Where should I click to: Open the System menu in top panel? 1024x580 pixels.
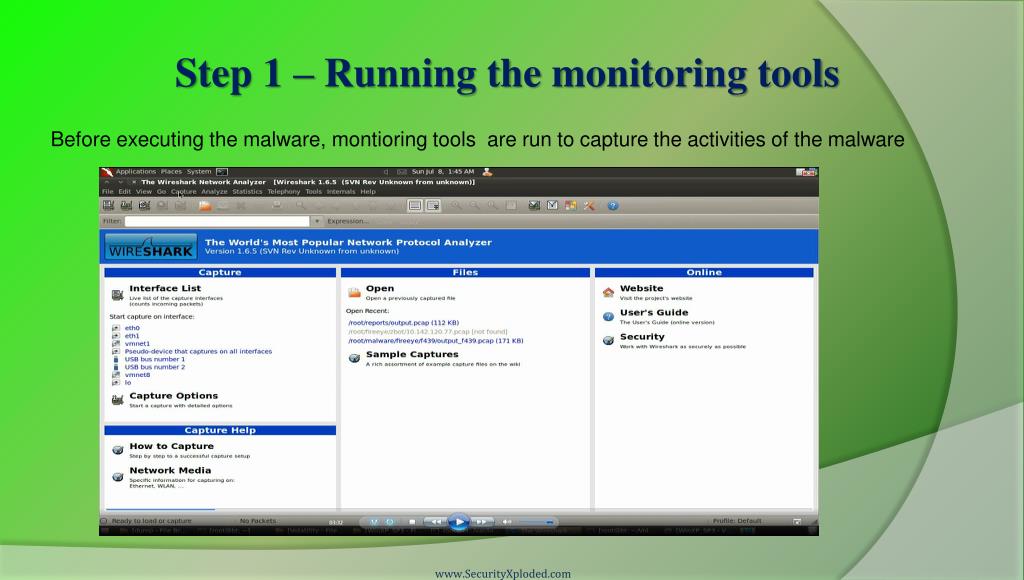click(x=199, y=172)
